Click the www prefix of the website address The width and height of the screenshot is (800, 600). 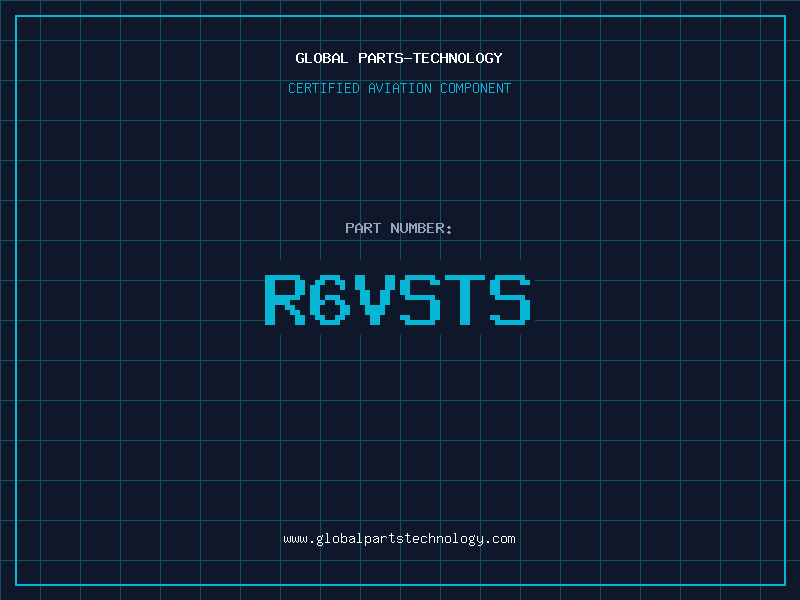tap(294, 538)
